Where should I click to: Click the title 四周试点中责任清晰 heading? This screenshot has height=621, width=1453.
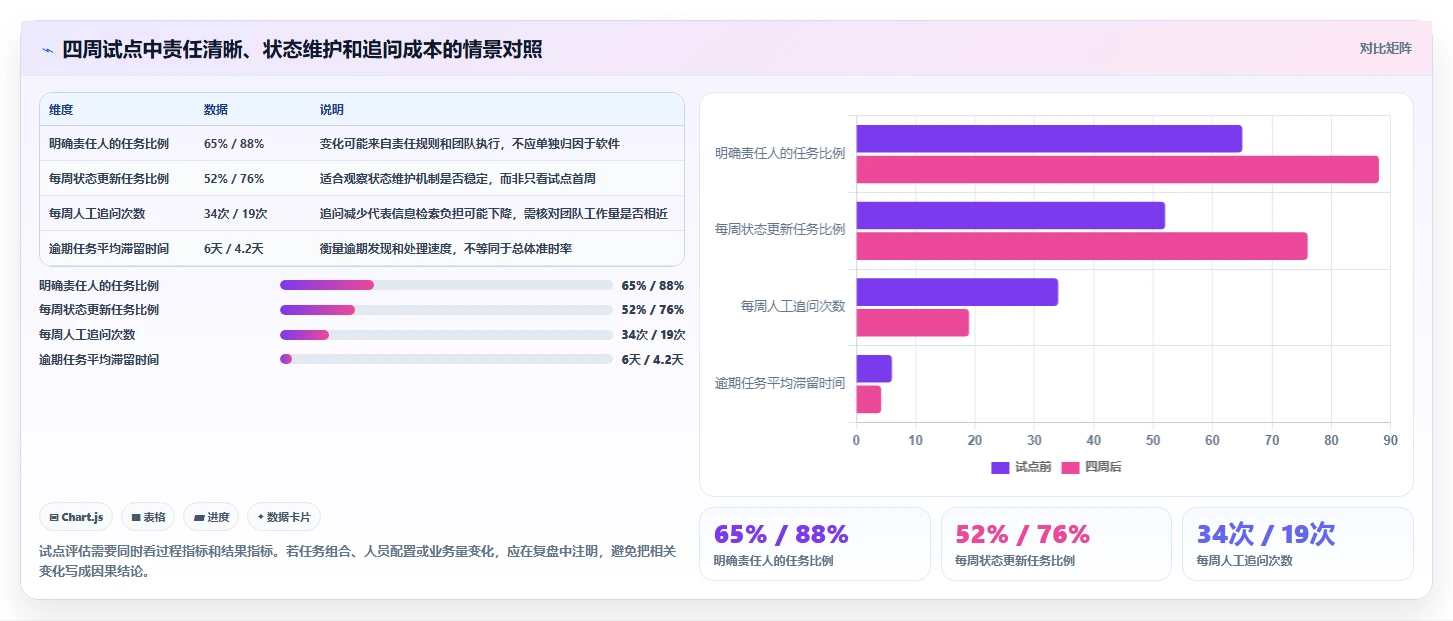(302, 49)
